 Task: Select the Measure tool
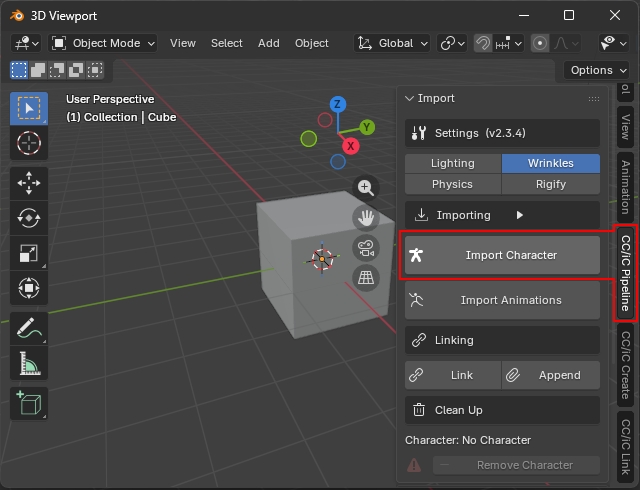click(29, 363)
